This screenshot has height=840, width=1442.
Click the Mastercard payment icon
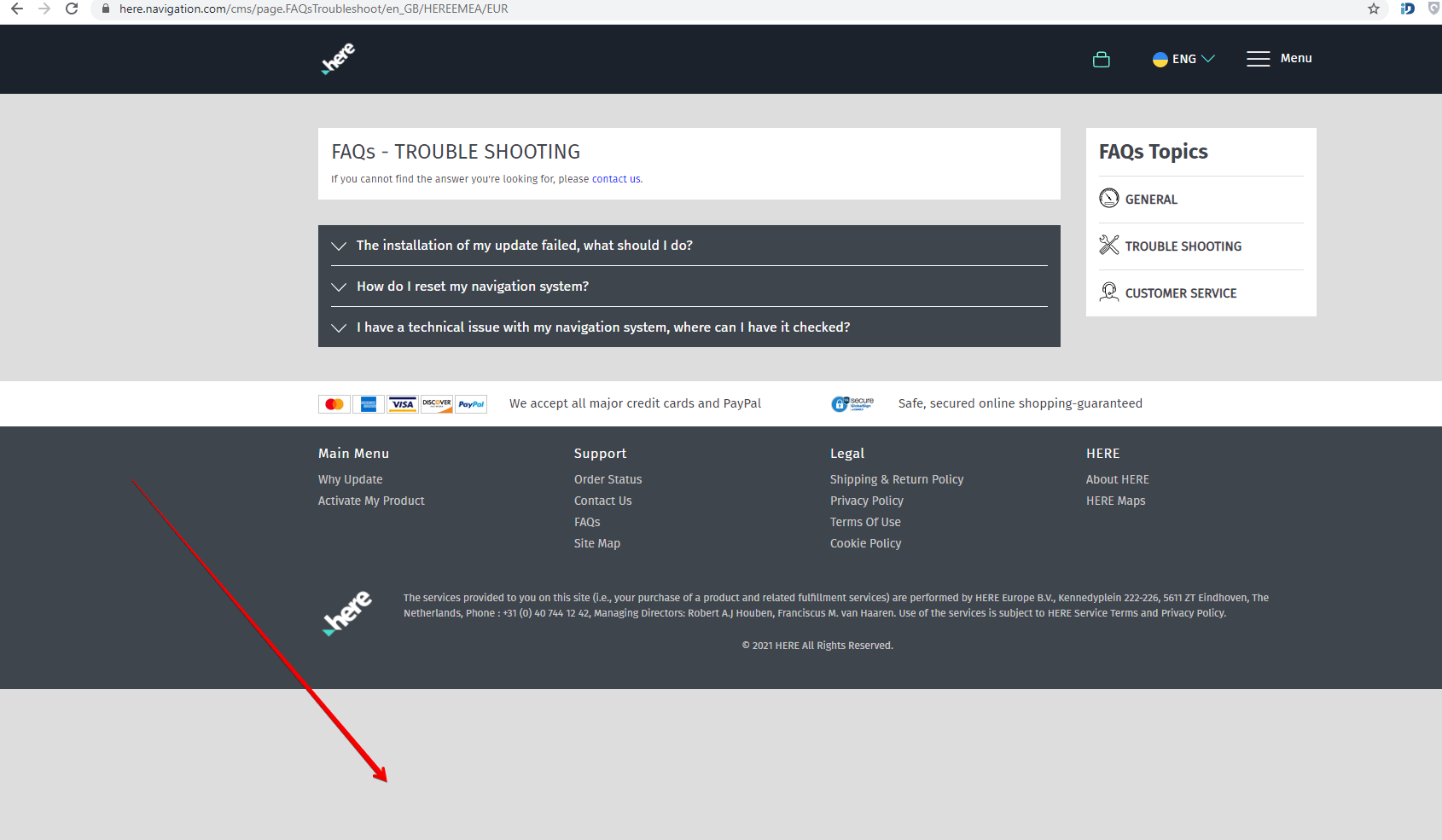[x=334, y=404]
